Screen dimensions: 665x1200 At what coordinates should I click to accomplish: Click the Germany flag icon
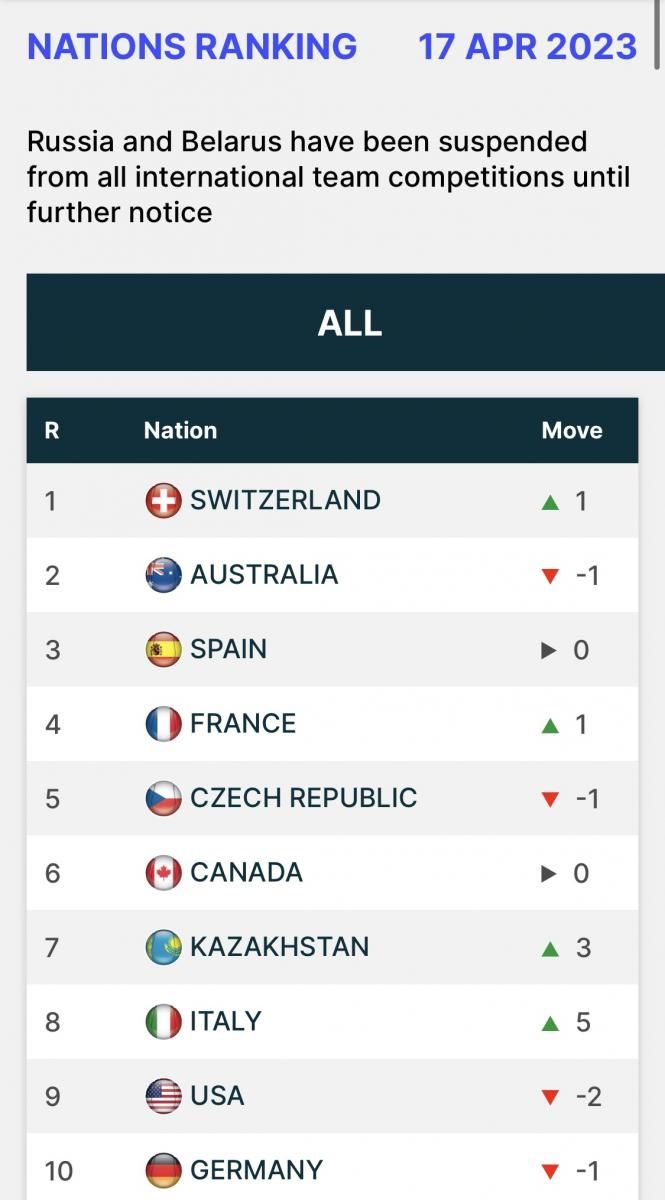(163, 1170)
